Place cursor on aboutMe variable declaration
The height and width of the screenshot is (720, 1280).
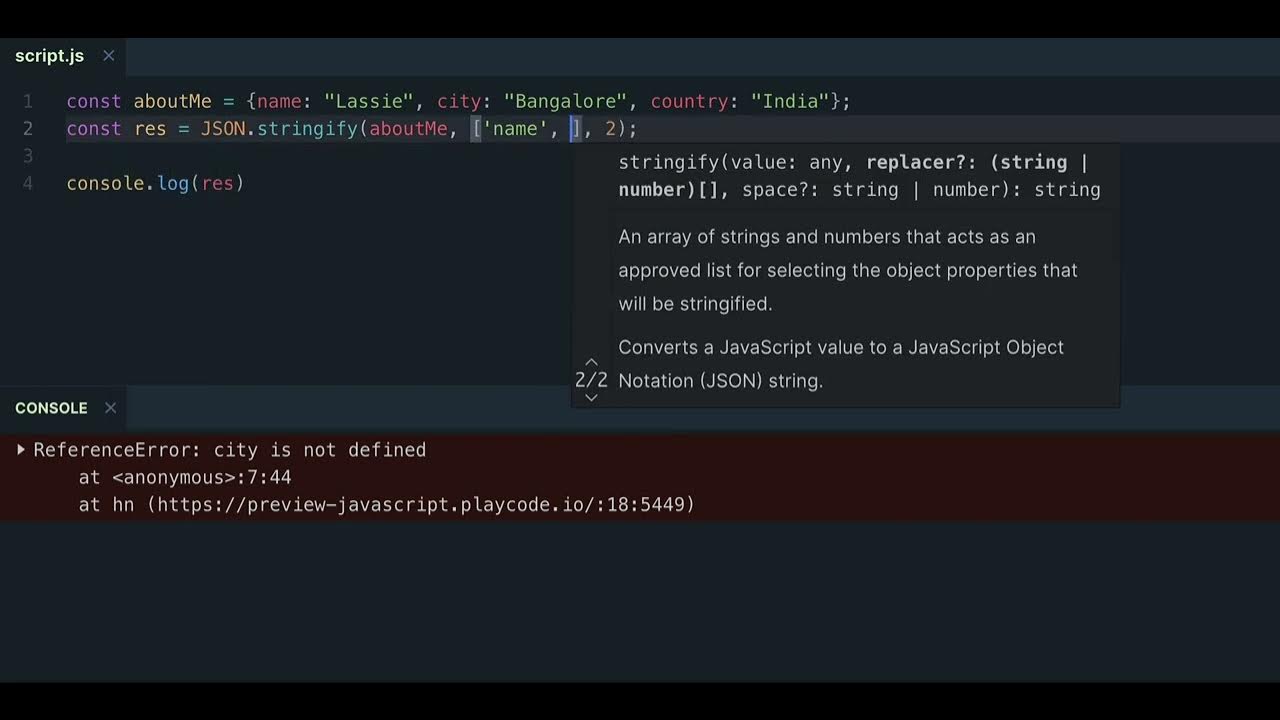[173, 102]
